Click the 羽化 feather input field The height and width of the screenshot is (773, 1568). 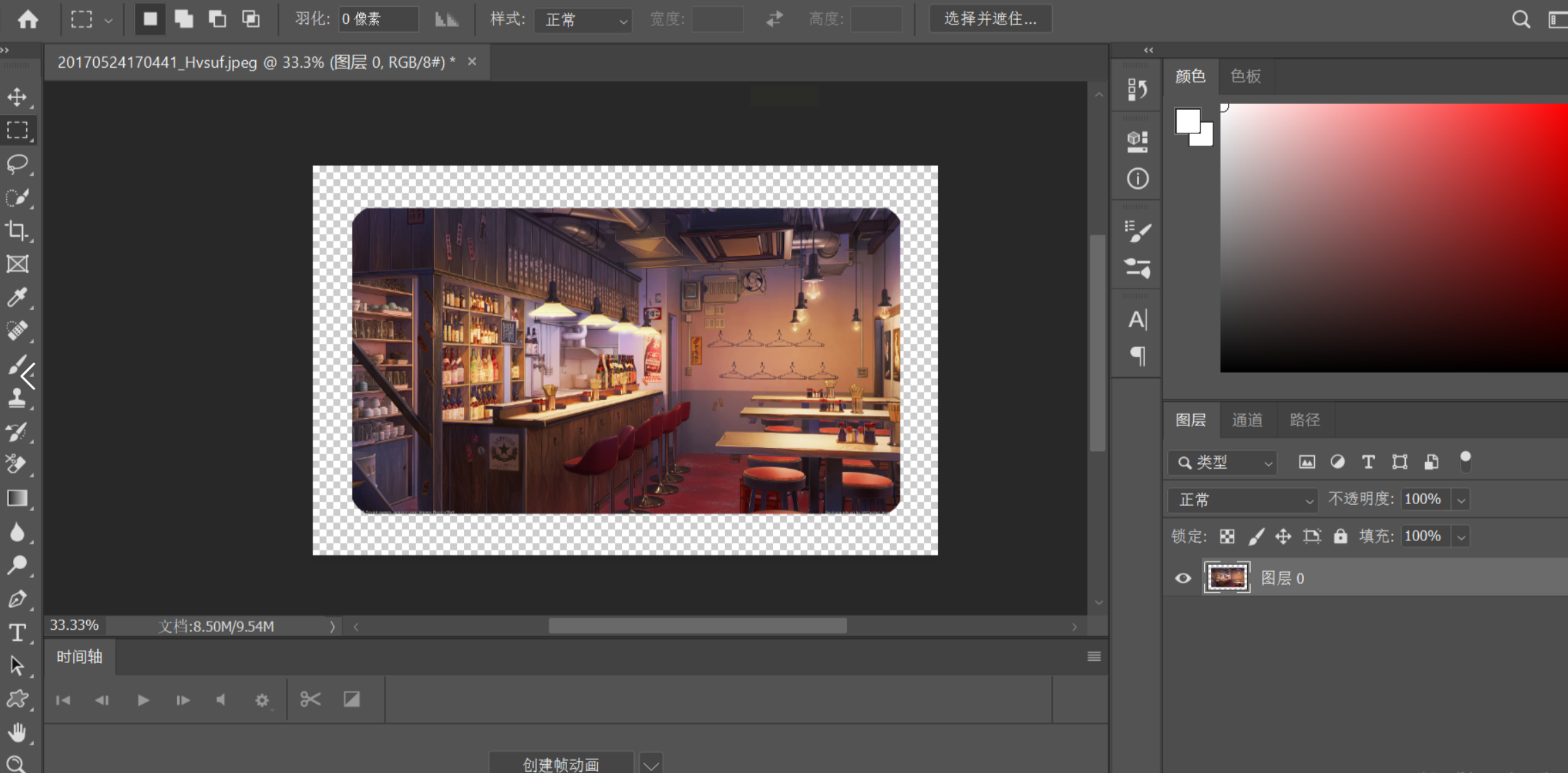[378, 19]
